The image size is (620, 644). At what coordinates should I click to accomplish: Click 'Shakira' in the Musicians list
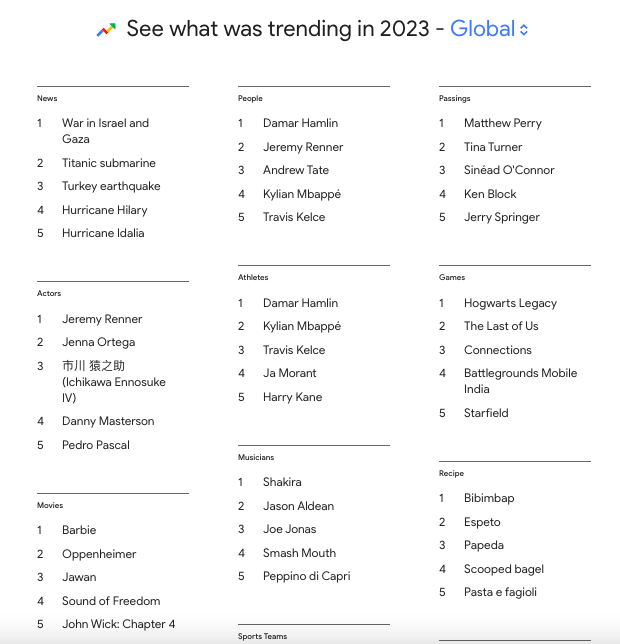point(282,482)
